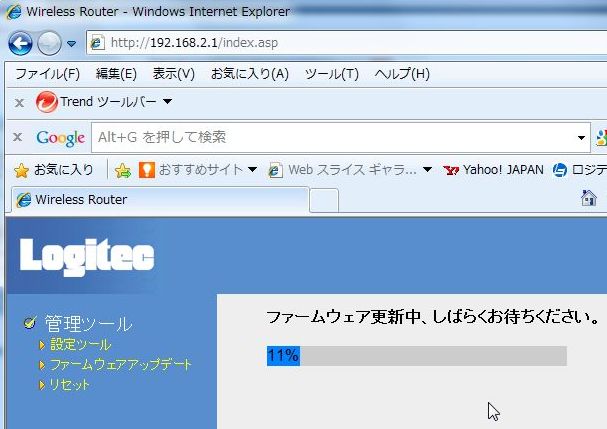Open a new blank tab
This screenshot has height=429, width=607.
324,201
